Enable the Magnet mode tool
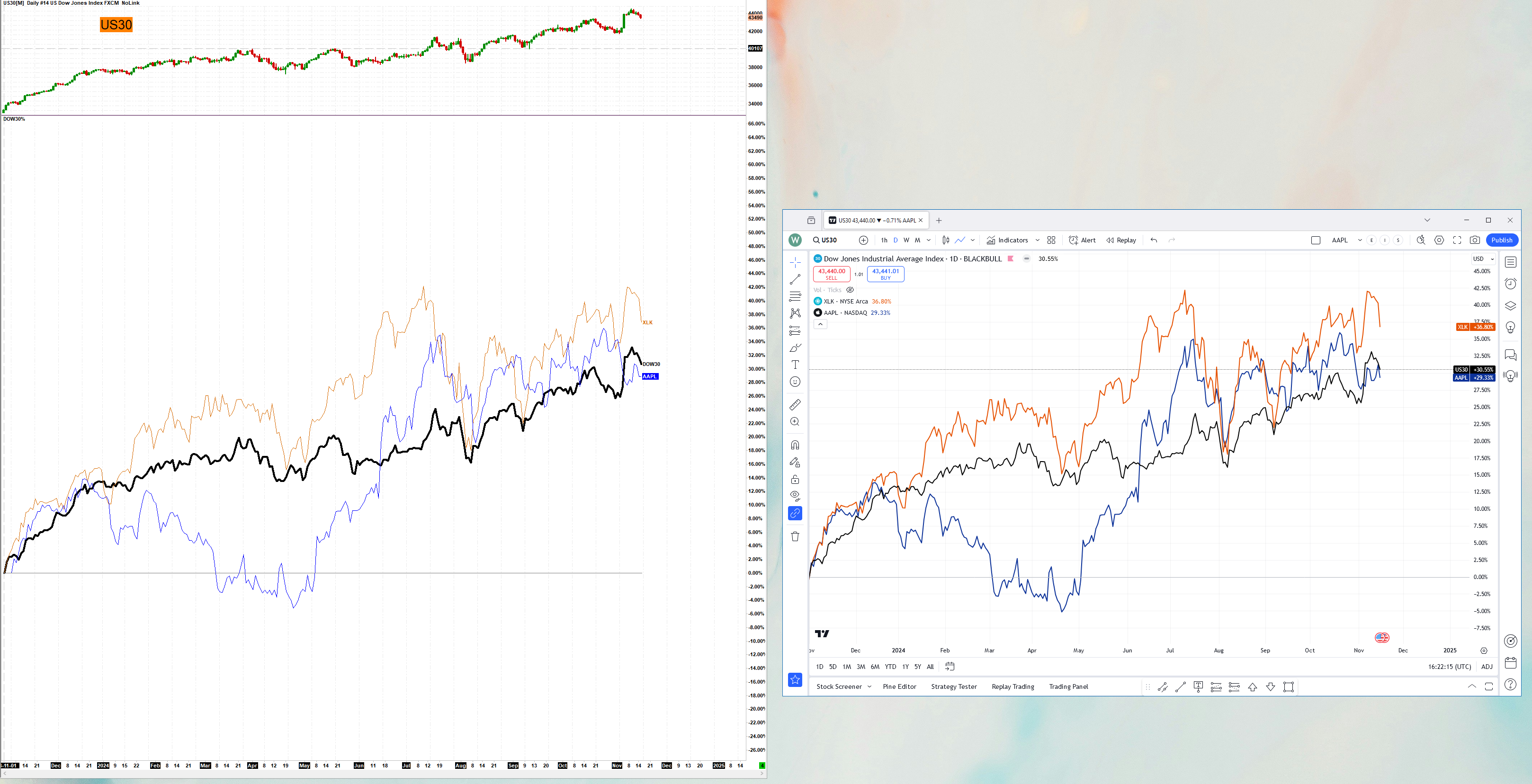 coord(795,445)
